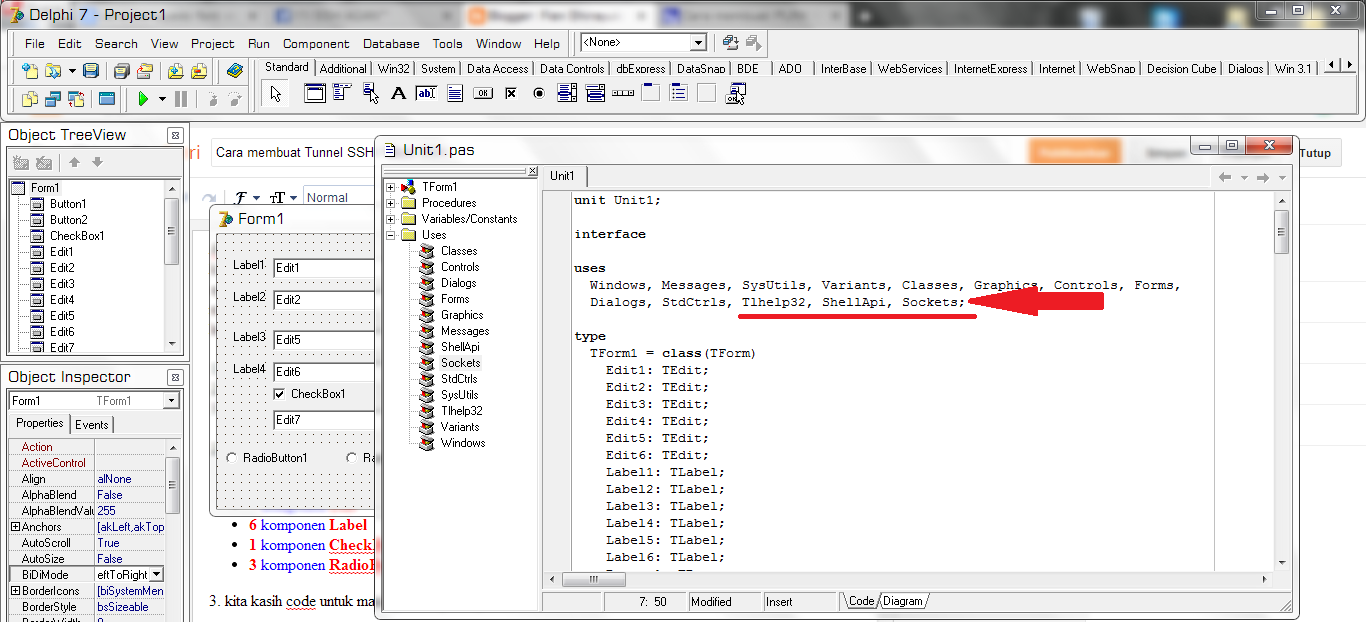The width and height of the screenshot is (1366, 622).
Task: Switch to the Win32 palette tab
Action: [394, 69]
